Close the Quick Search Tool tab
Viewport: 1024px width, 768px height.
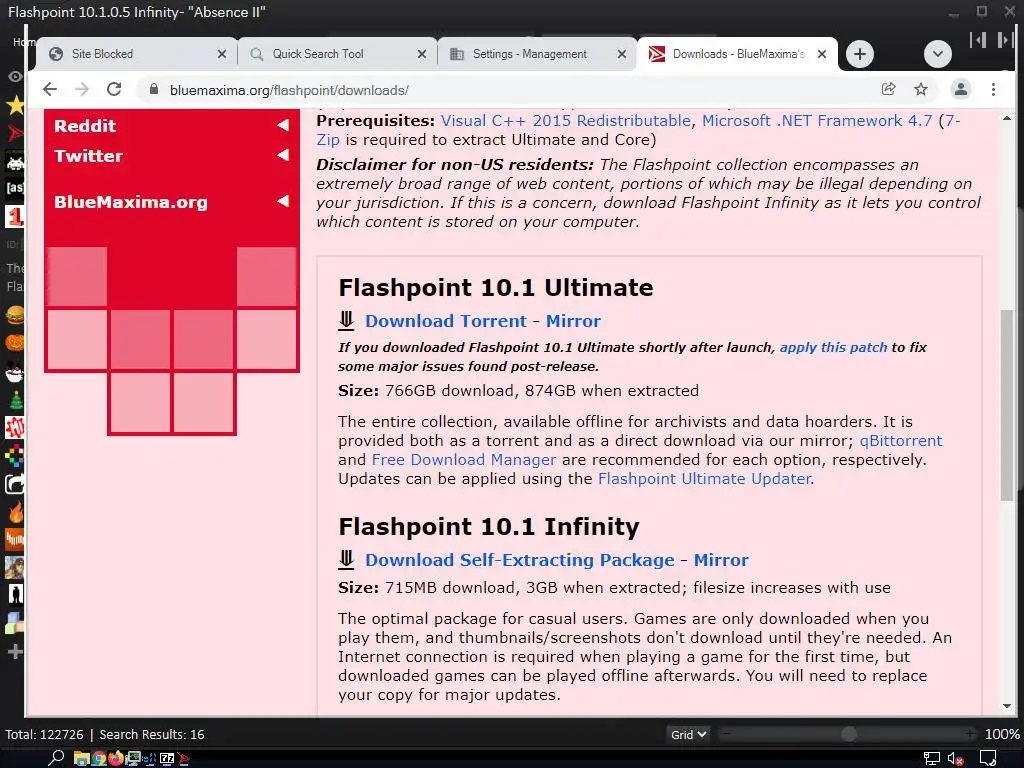[422, 54]
